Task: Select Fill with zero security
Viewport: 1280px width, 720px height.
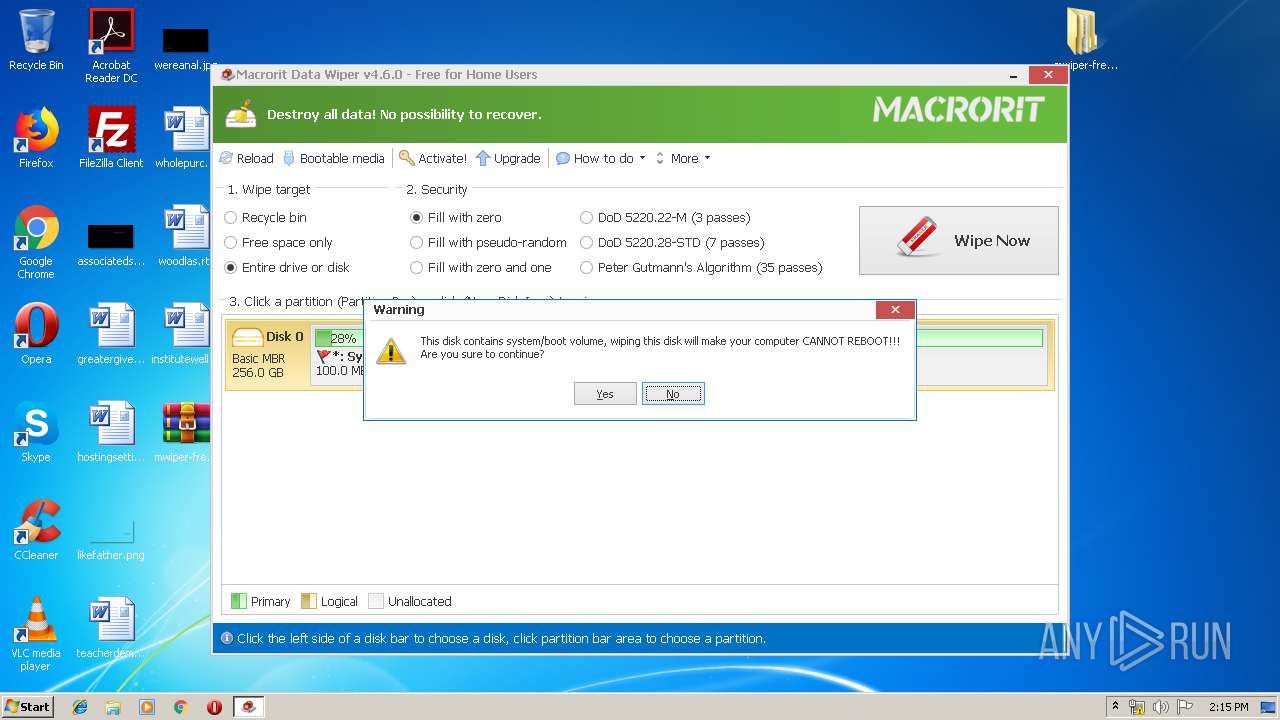Action: tap(456, 217)
